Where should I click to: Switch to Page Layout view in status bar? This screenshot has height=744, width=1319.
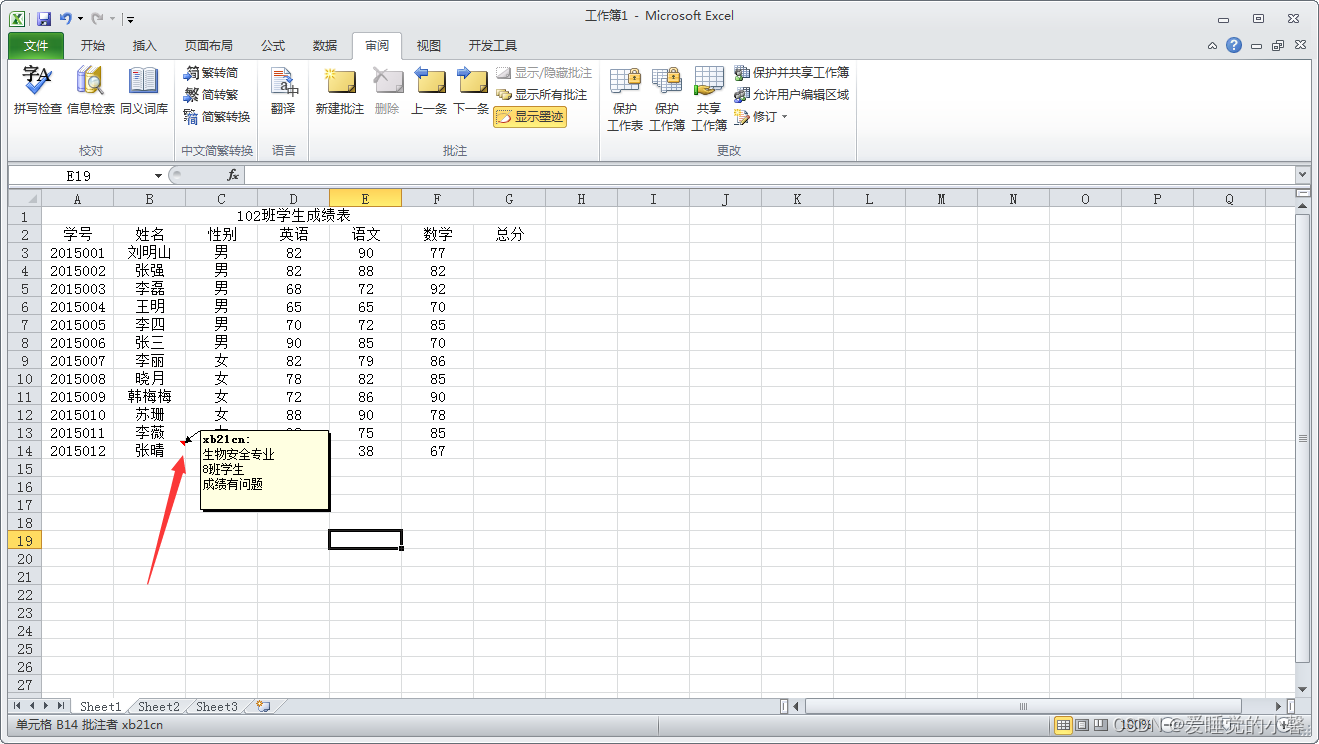click(x=1082, y=724)
